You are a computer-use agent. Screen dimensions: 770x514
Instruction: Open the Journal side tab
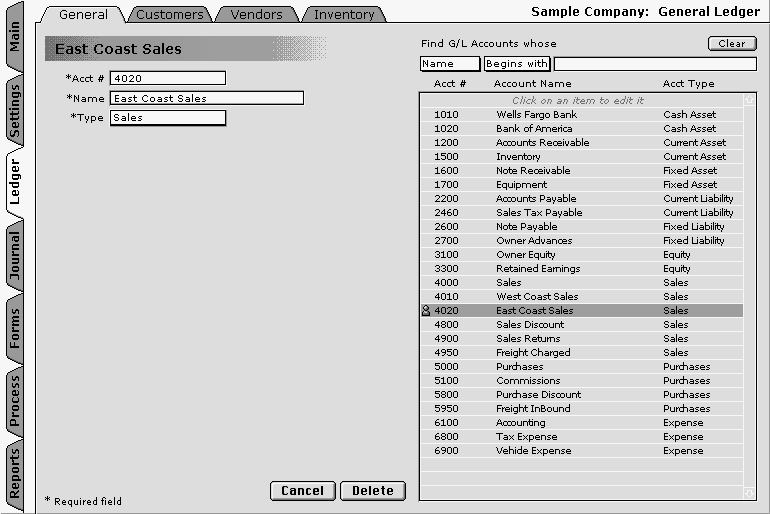pyautogui.click(x=15, y=255)
